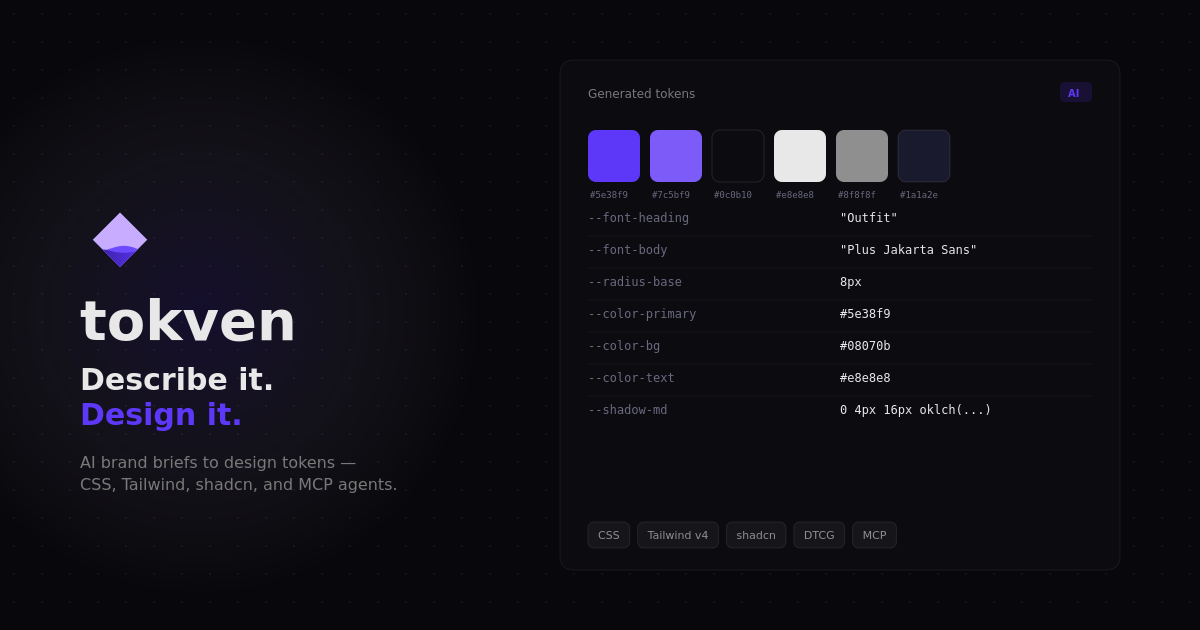Viewport: 1200px width, 630px height.
Task: Open the Tailwind v4 format tab
Action: pyautogui.click(x=678, y=535)
